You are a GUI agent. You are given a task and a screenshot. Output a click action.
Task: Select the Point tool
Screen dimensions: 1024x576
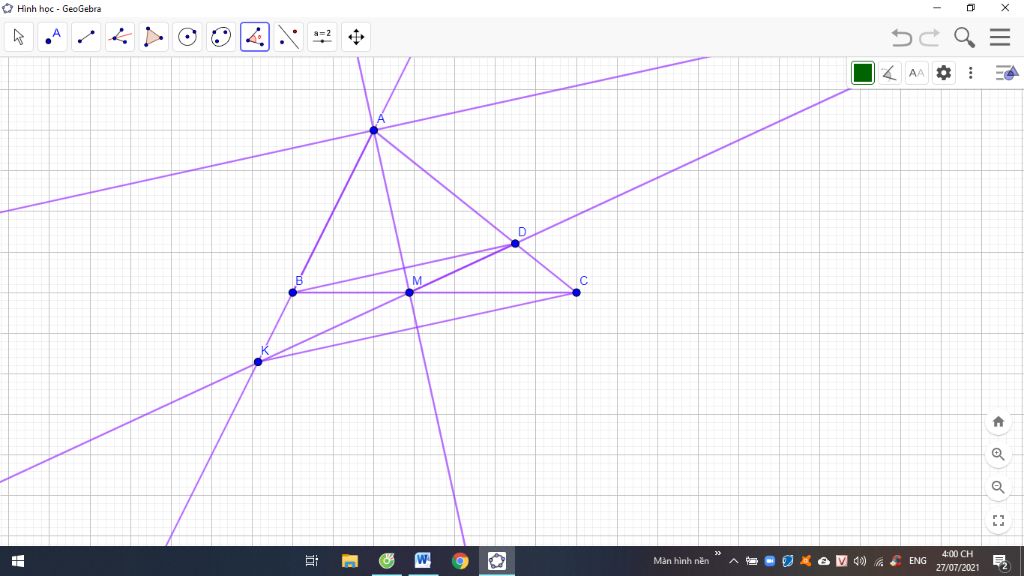tap(52, 37)
